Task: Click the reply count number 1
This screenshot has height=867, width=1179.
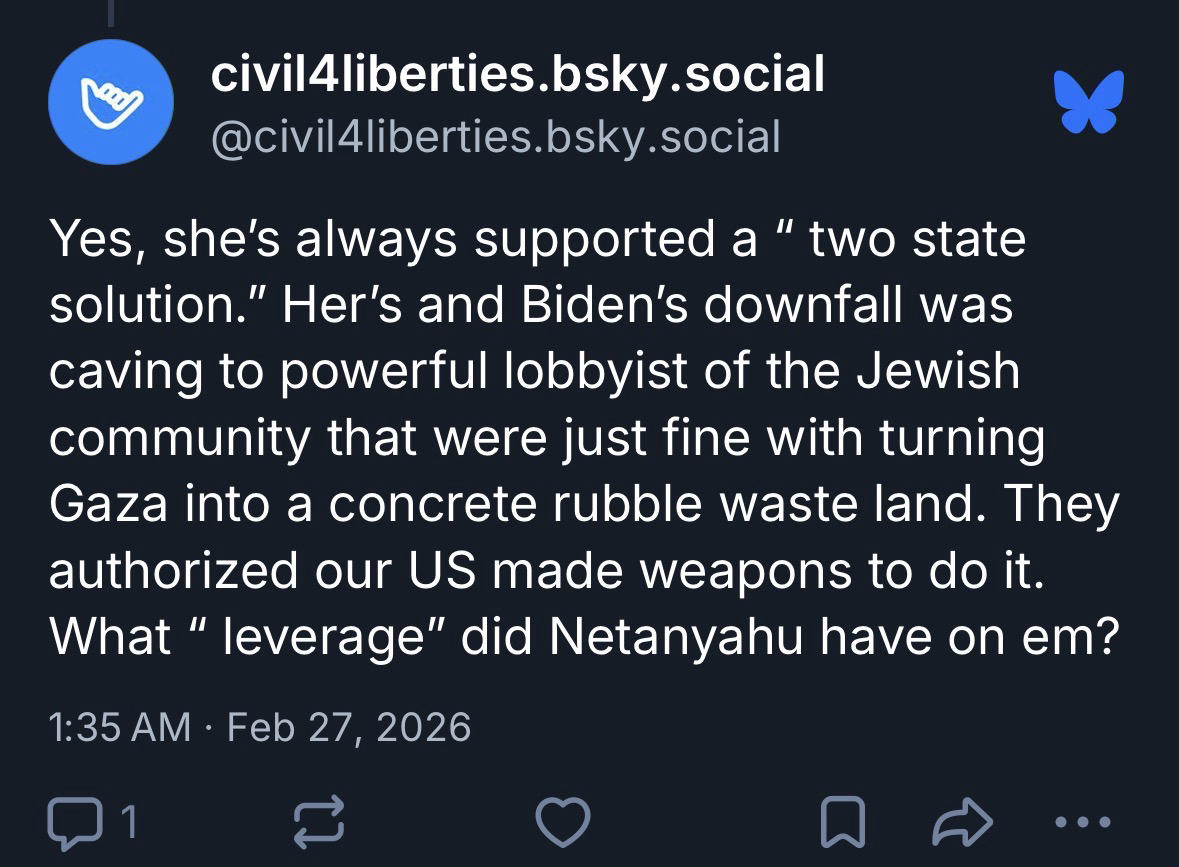Action: (x=127, y=822)
